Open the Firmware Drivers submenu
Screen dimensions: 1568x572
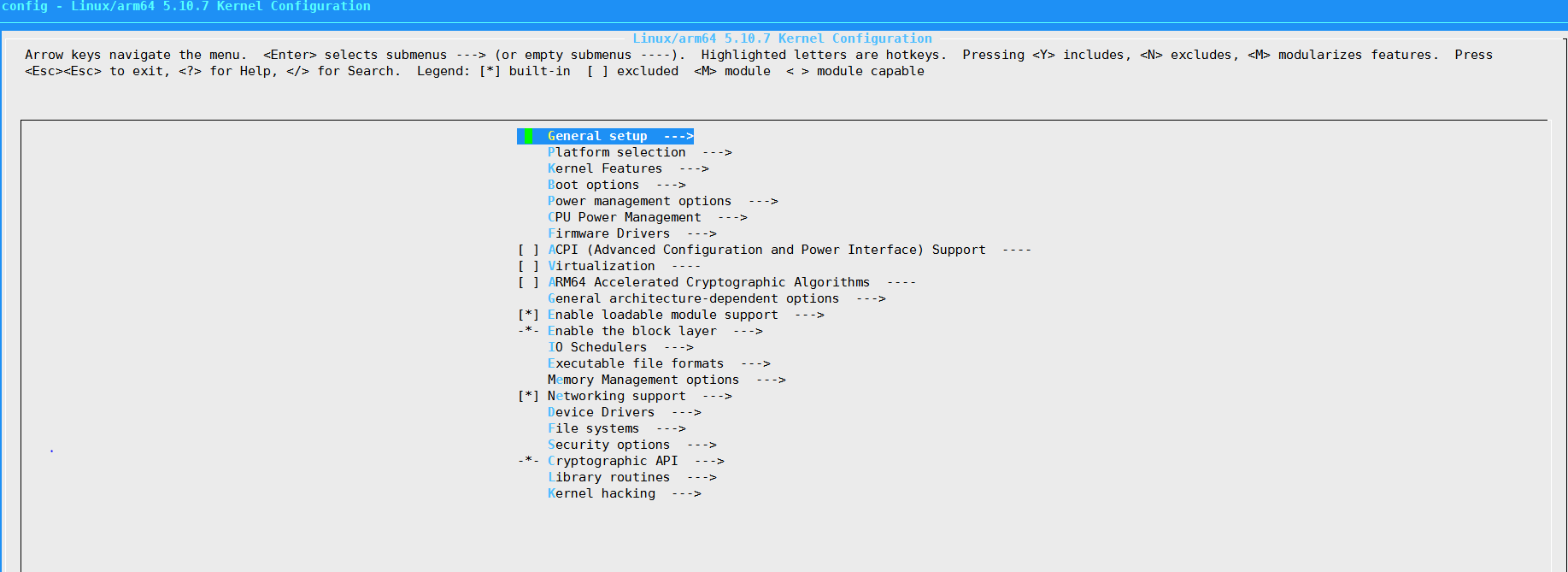(608, 233)
